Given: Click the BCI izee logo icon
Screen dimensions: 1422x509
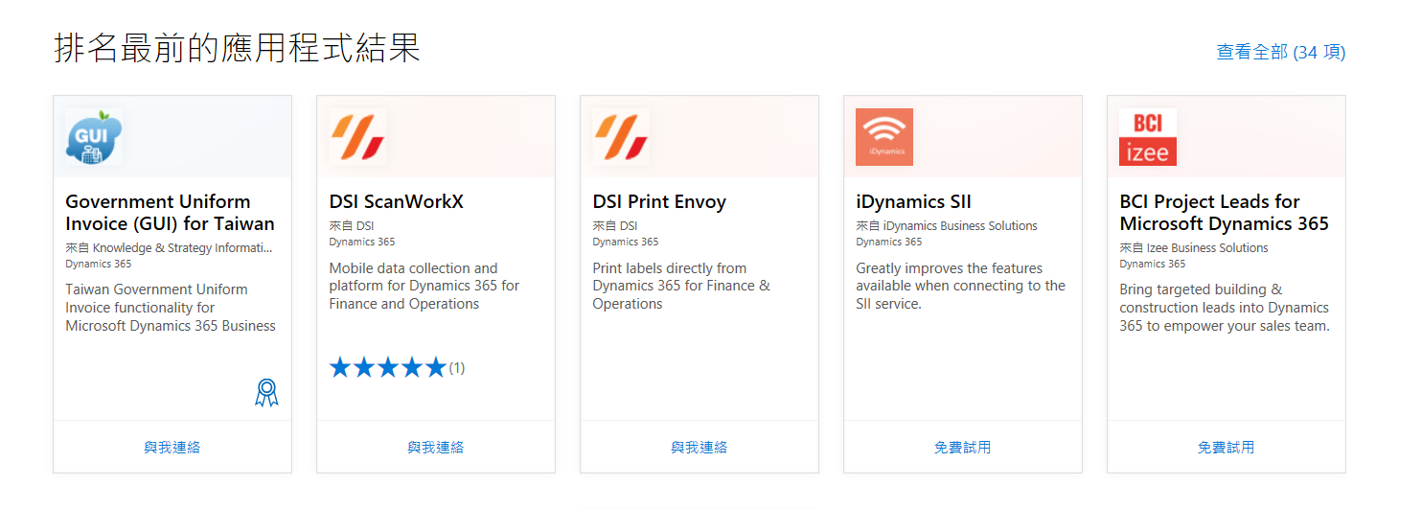Looking at the screenshot, I should 1148,137.
